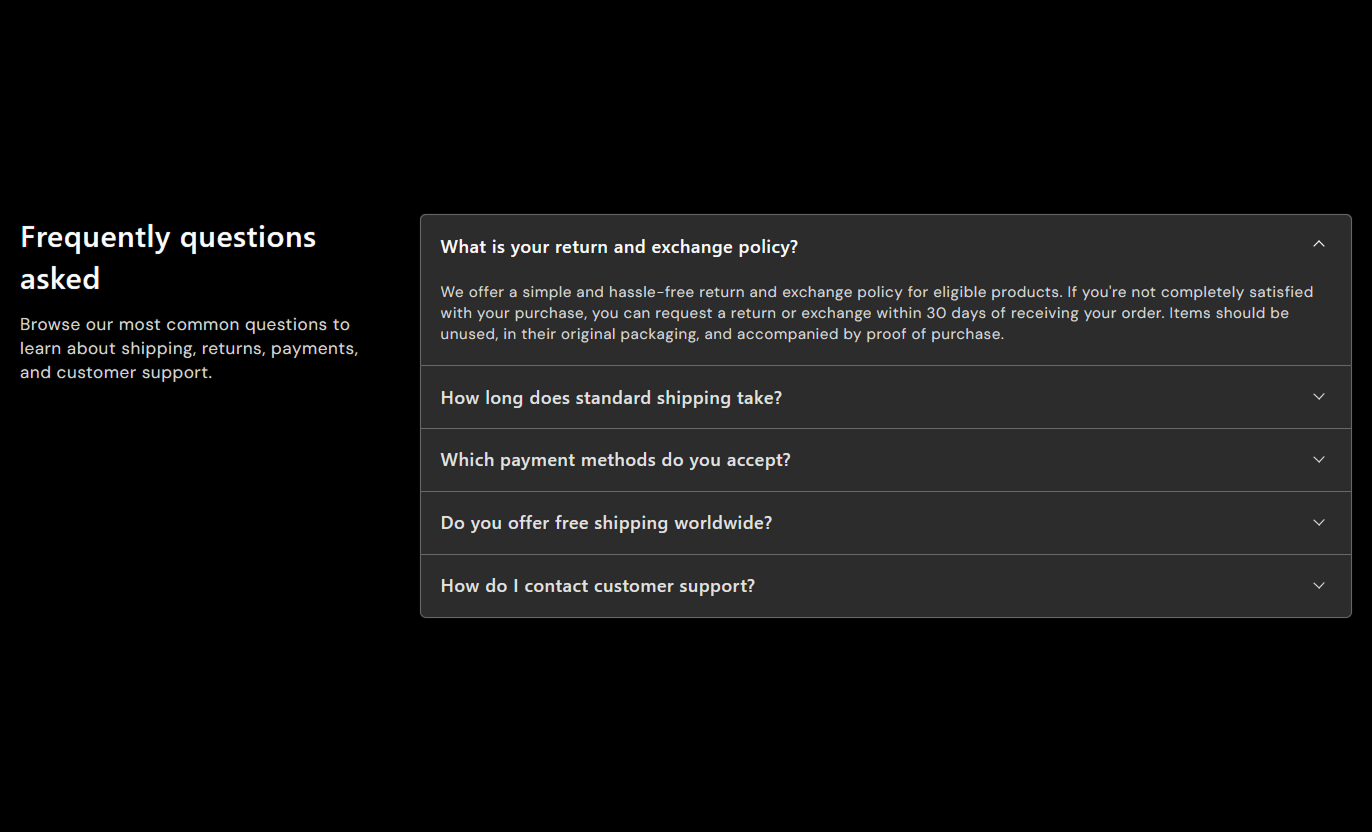
Task: Expand "Do you offer free shipping worldwide?"
Action: point(885,523)
